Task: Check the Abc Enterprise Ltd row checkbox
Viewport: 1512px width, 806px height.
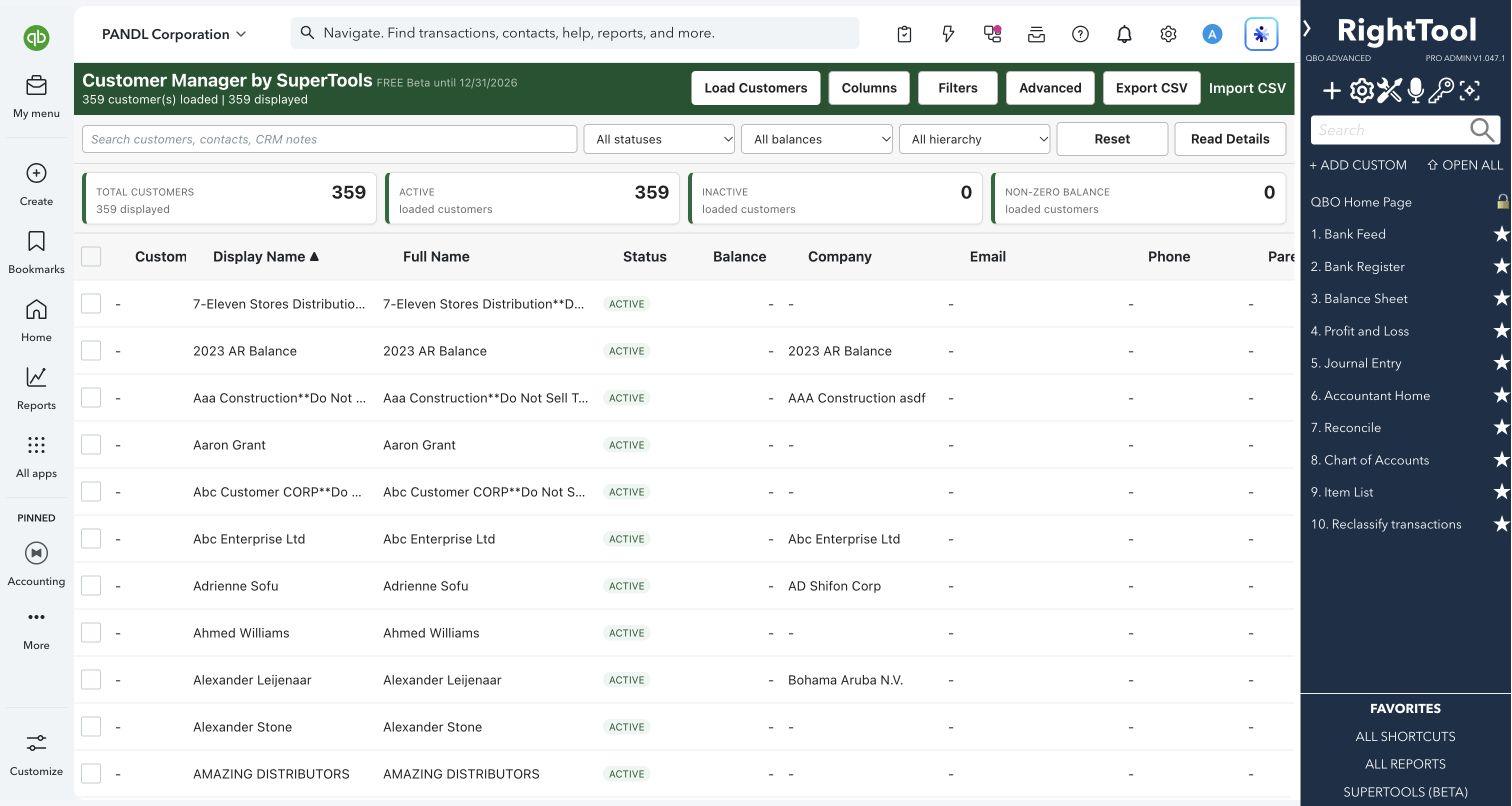Action: click(91, 539)
